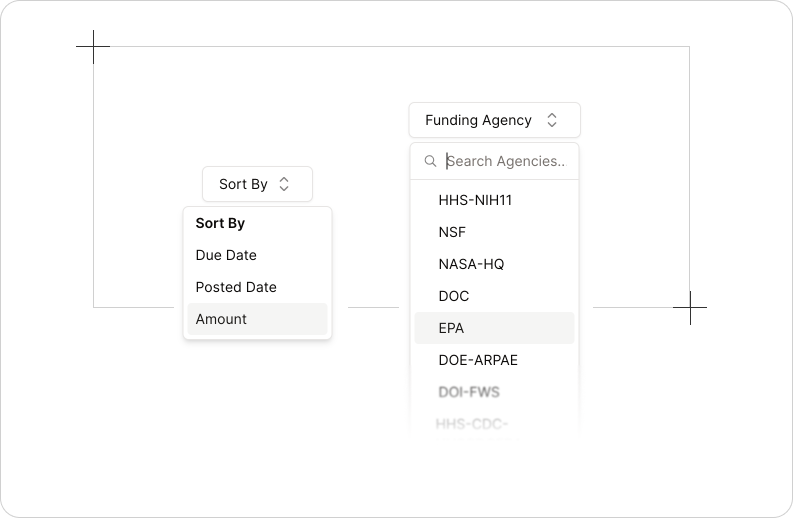Choose Amount in Sort By menu
The height and width of the screenshot is (518, 793).
[x=257, y=319]
